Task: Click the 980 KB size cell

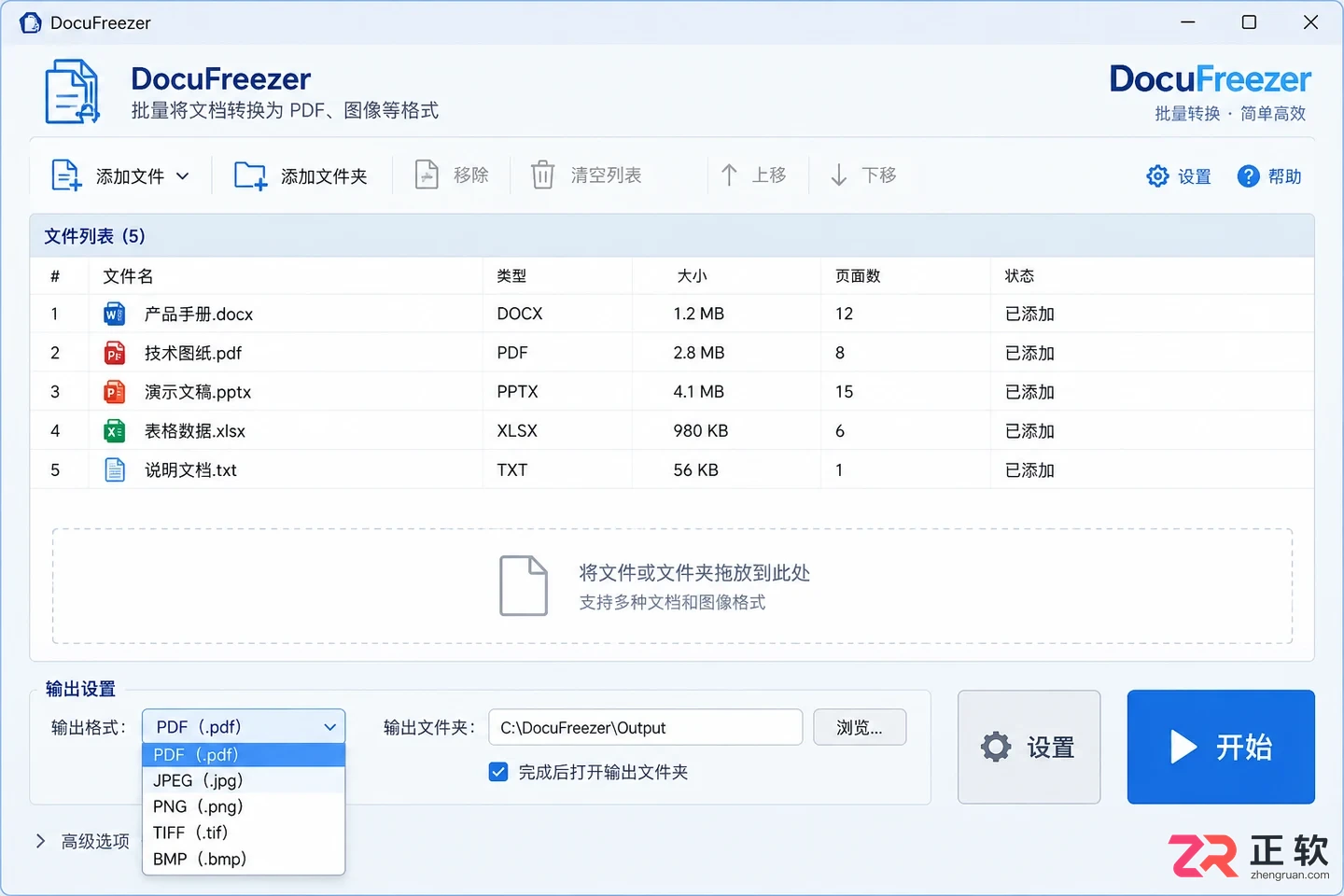Action: coord(701,431)
